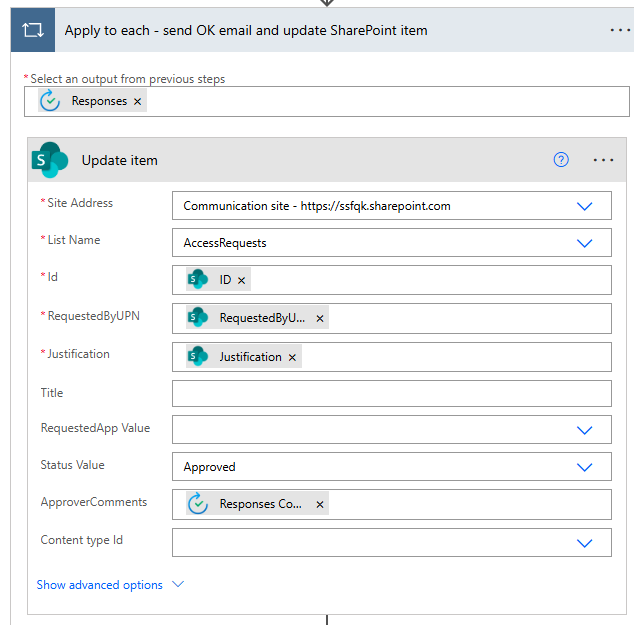This screenshot has width=634, height=625.
Task: Click the Responses approval token
Action: 93,101
